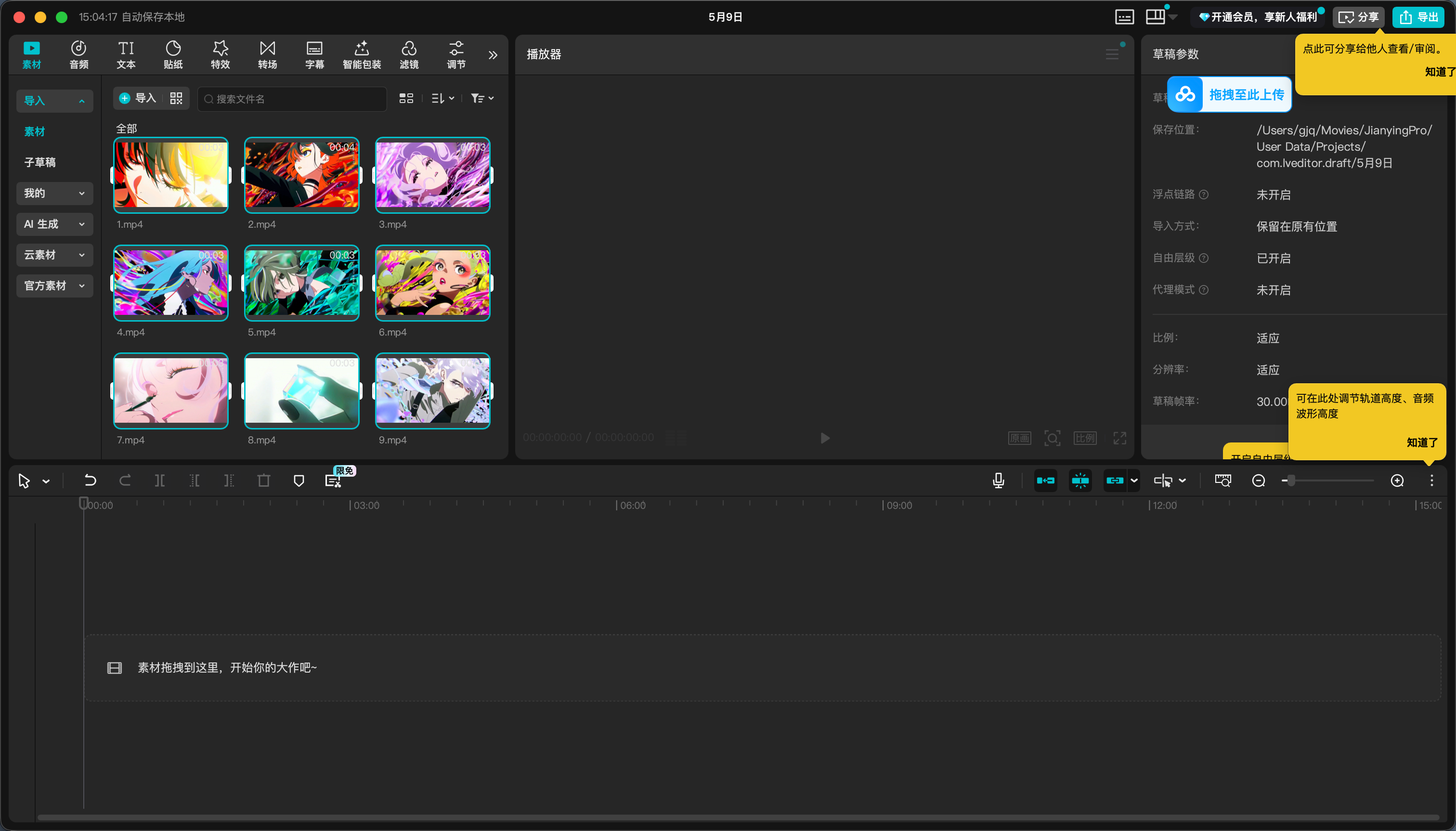
Task: Open the 音频 audio tab
Action: [79, 55]
